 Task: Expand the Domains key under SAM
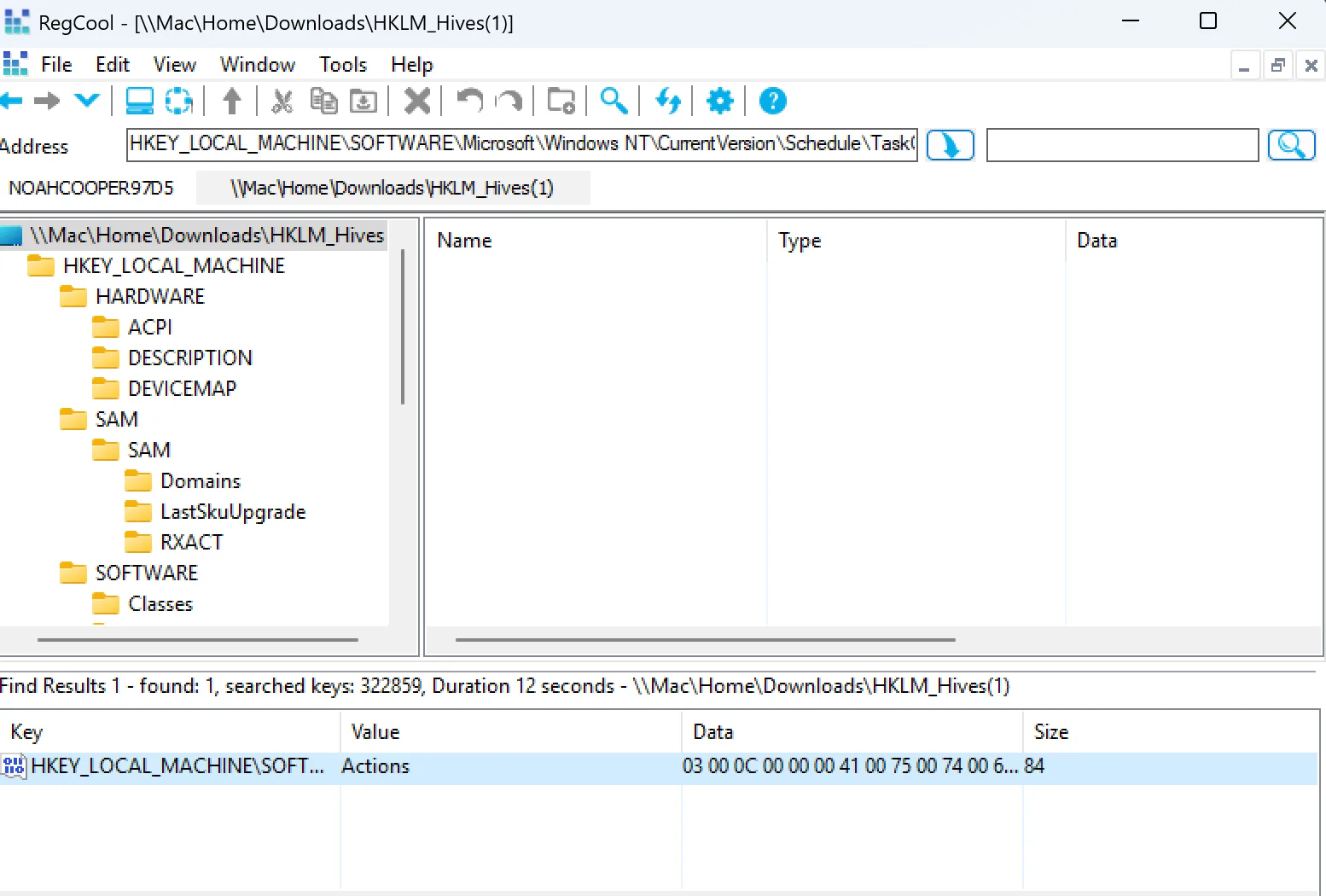[x=201, y=481]
